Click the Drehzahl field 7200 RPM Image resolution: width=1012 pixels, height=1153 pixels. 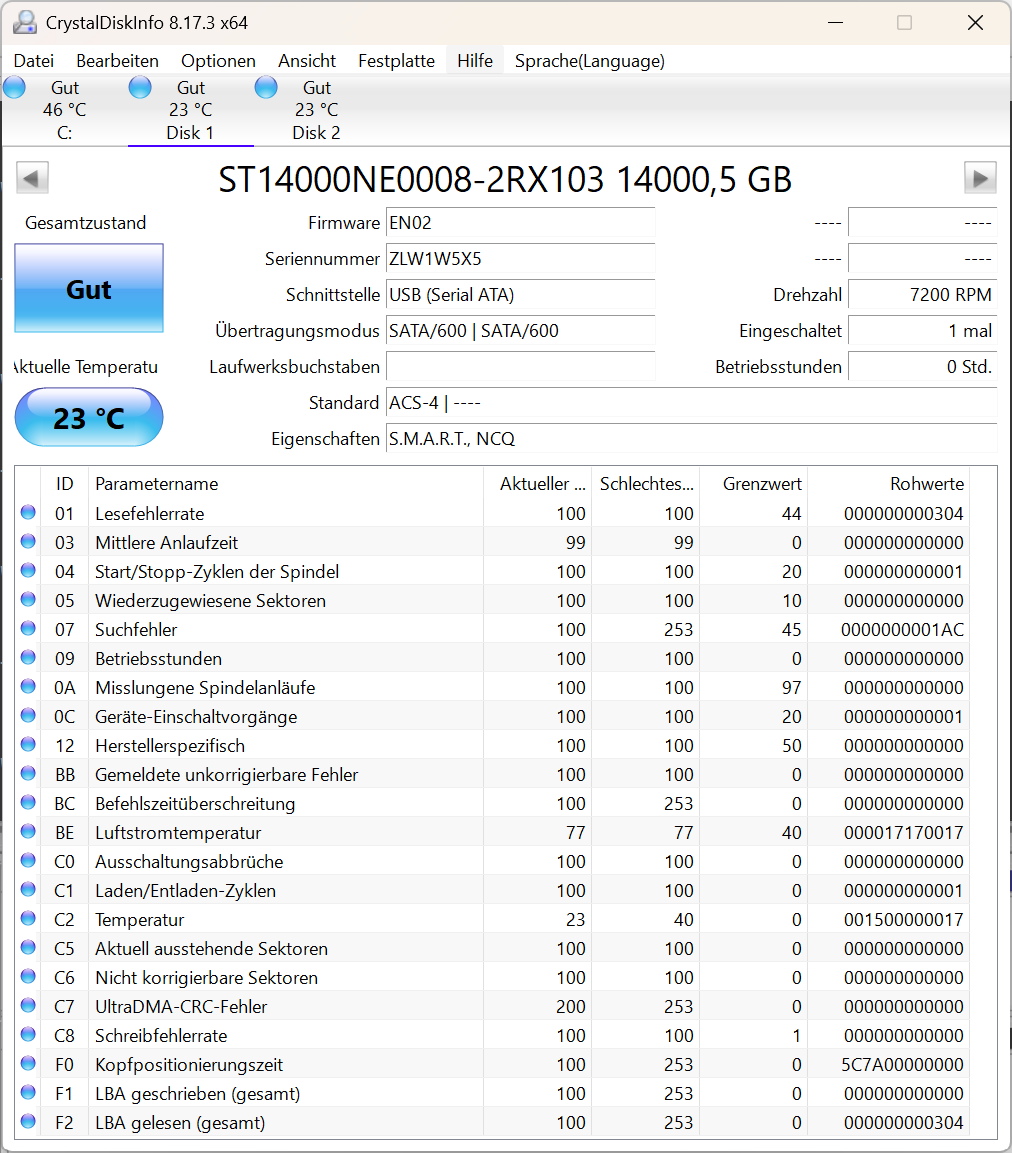click(923, 295)
